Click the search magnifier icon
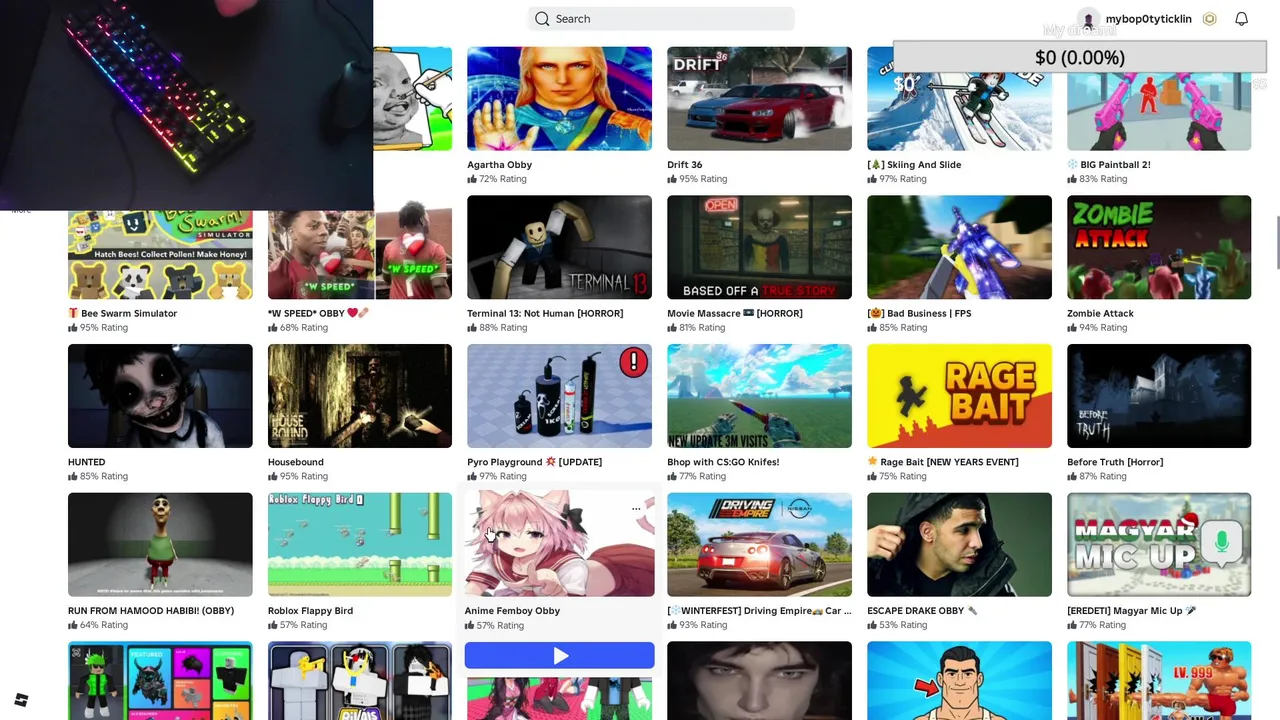The image size is (1280, 720). [x=542, y=19]
